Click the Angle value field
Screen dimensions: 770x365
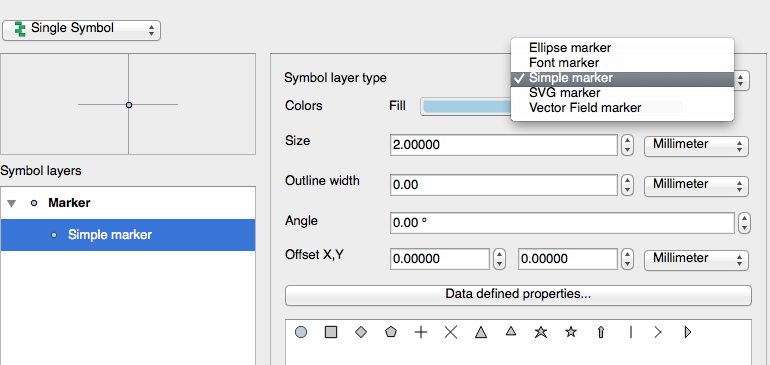pos(563,223)
